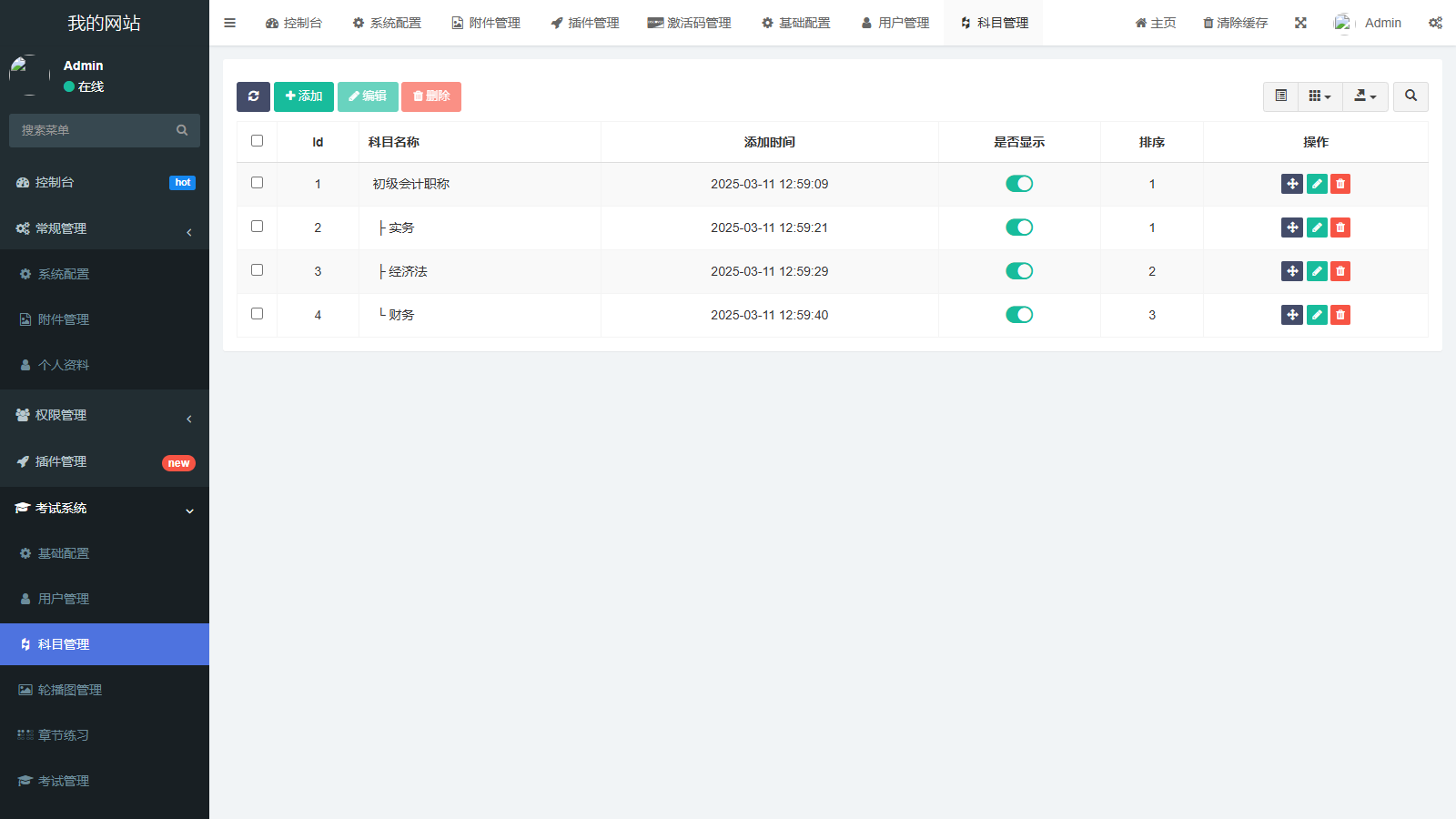The image size is (1456, 819).
Task: Click the drag-sort handle for 初级会计职称 row
Action: coord(1291,184)
